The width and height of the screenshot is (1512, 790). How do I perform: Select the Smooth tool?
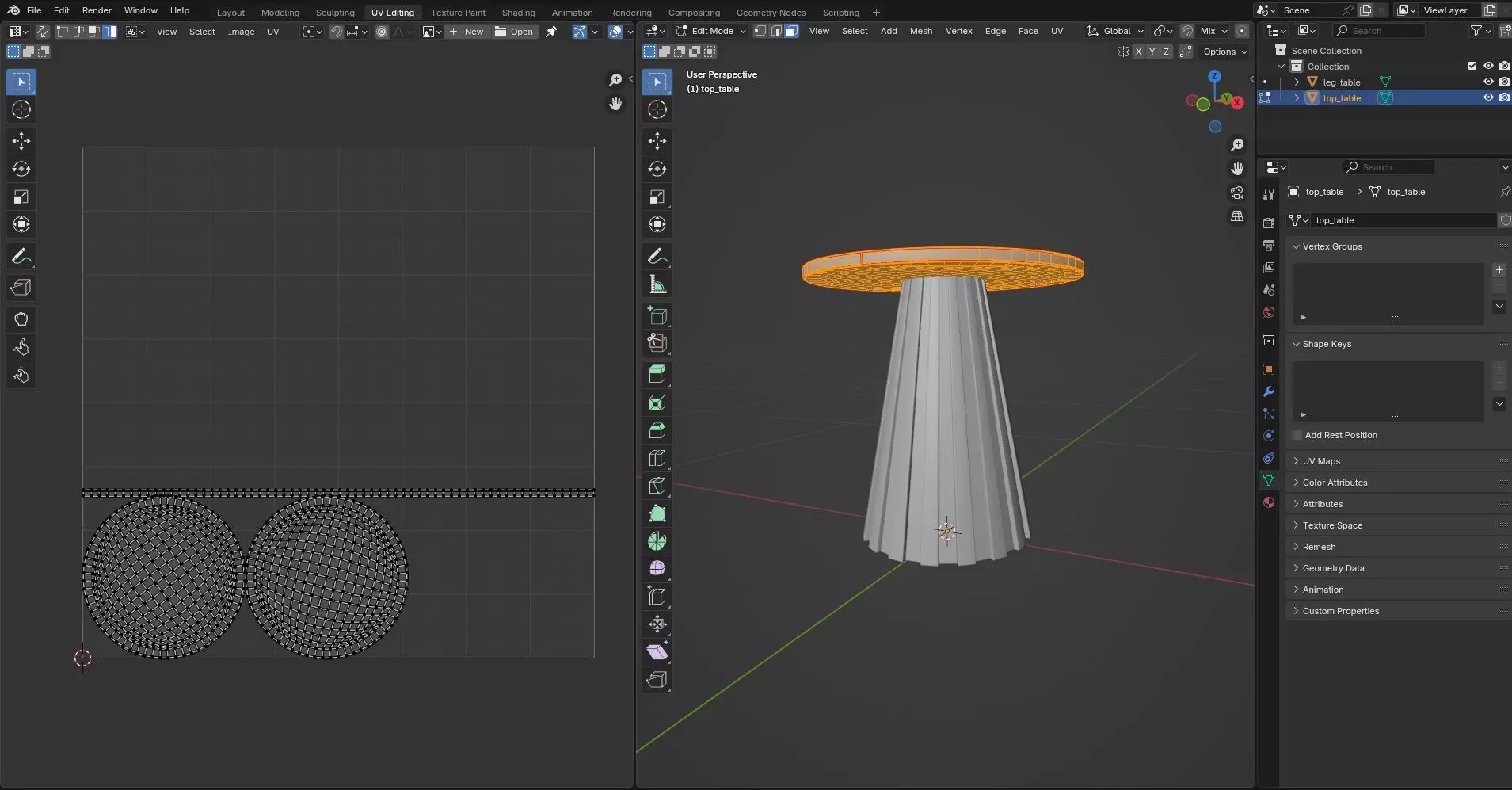pyautogui.click(x=657, y=568)
